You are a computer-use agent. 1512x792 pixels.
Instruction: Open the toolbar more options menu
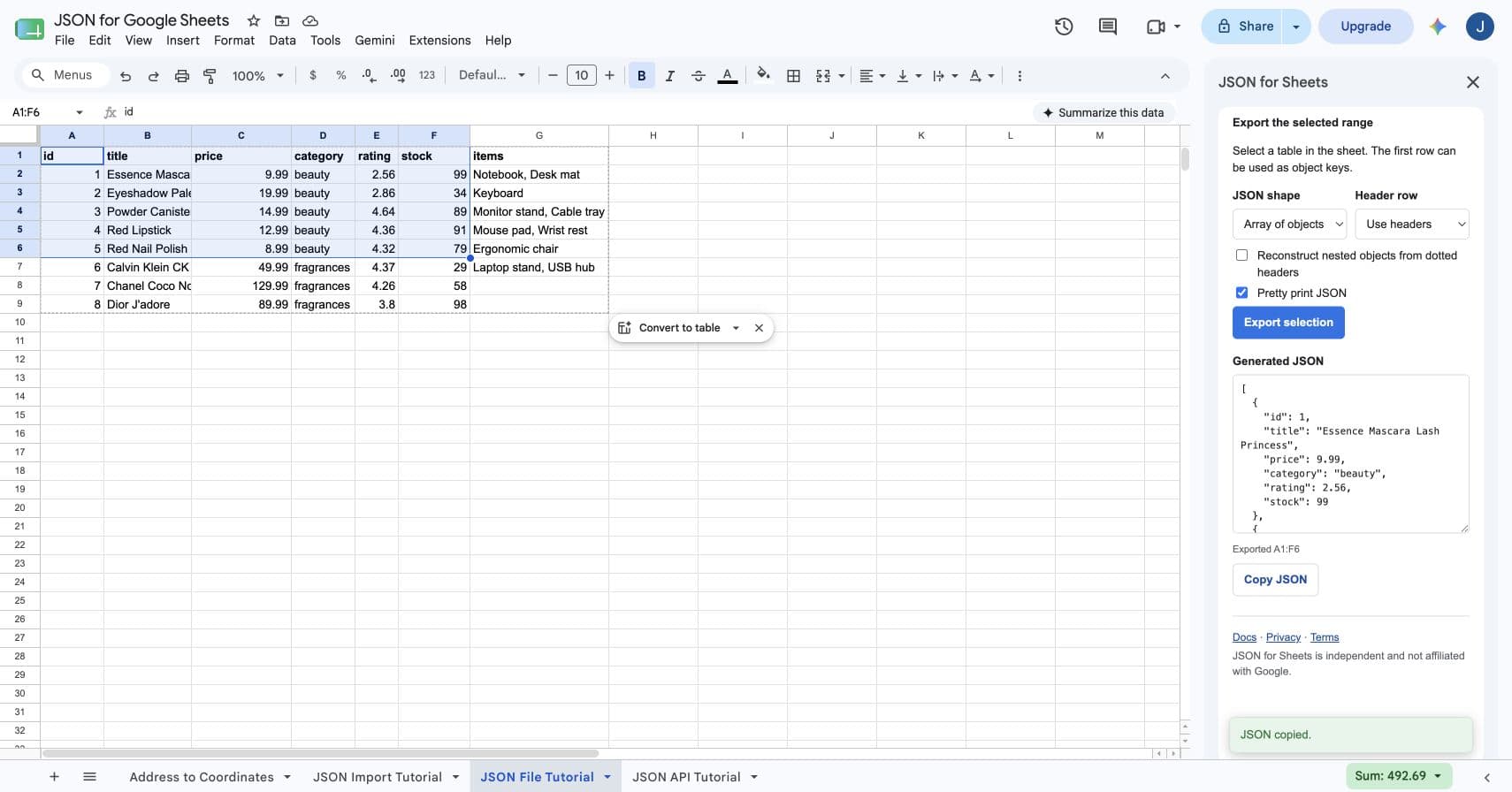pyautogui.click(x=1019, y=76)
